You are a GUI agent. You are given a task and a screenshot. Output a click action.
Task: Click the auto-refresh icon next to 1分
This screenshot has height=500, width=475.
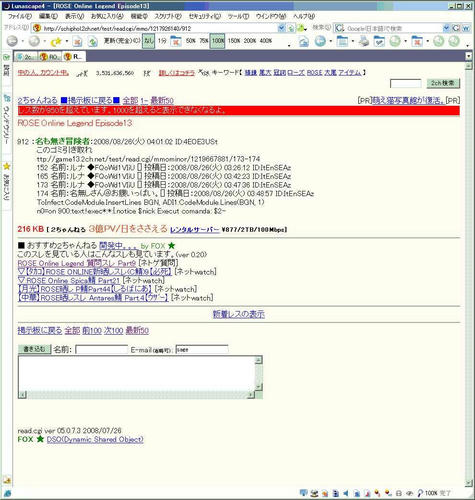point(176,41)
